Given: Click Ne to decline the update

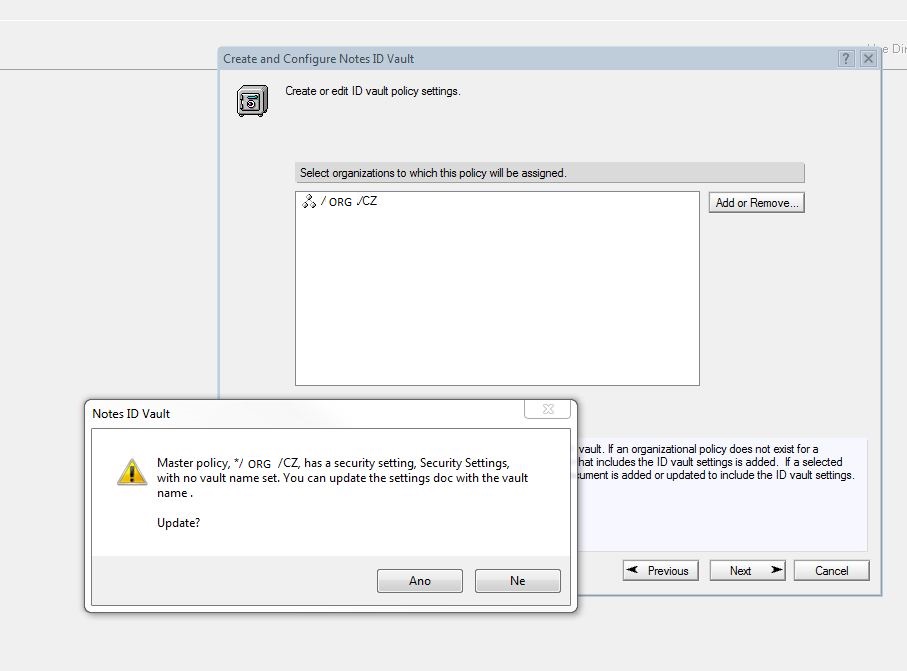Looking at the screenshot, I should (x=518, y=581).
